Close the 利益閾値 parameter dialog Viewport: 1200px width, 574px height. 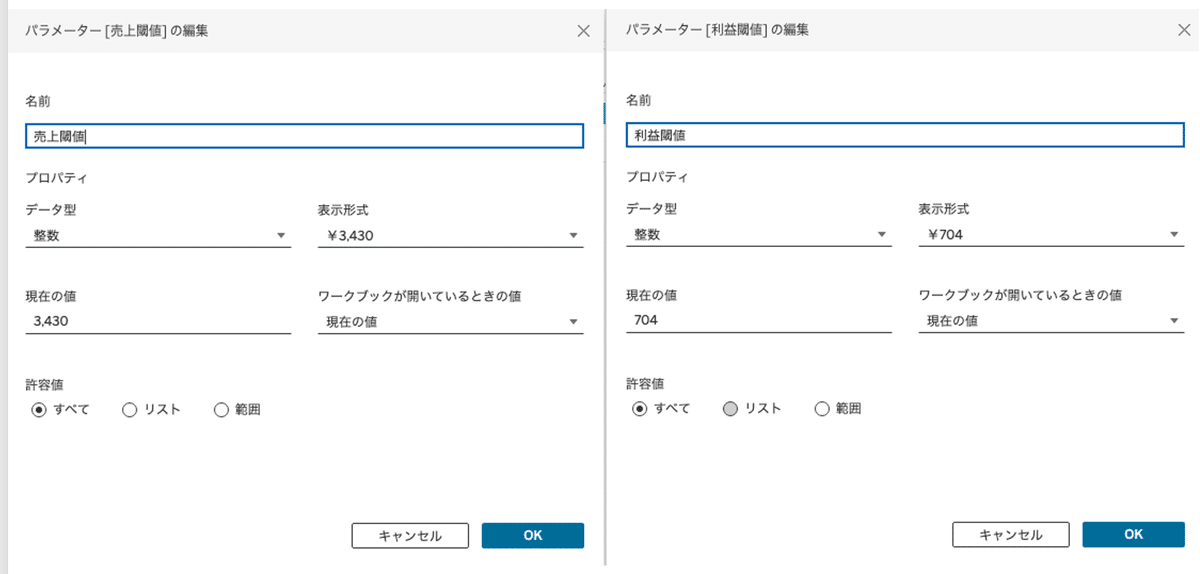click(1184, 30)
